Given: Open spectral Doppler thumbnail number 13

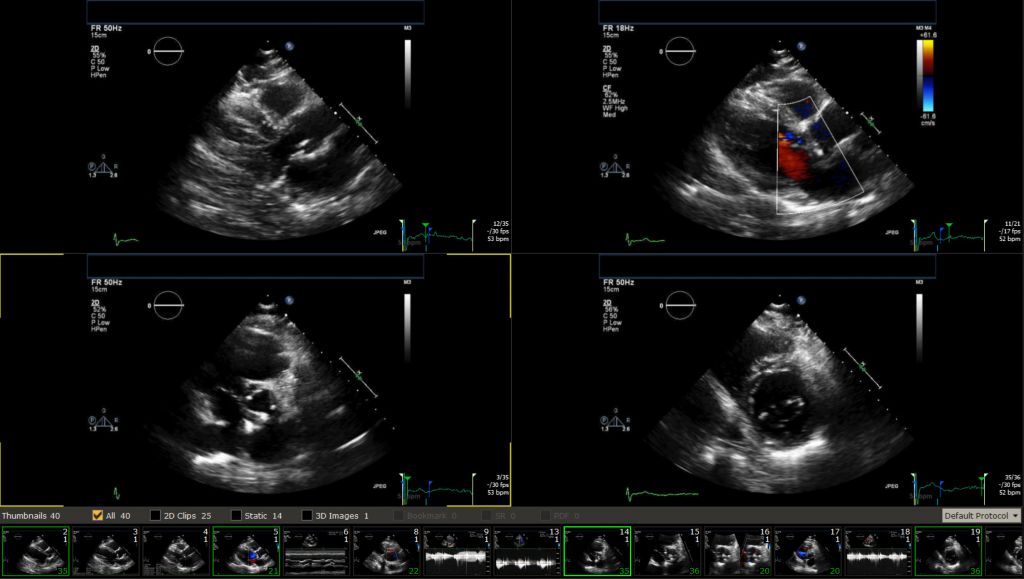Looking at the screenshot, I should [x=527, y=552].
